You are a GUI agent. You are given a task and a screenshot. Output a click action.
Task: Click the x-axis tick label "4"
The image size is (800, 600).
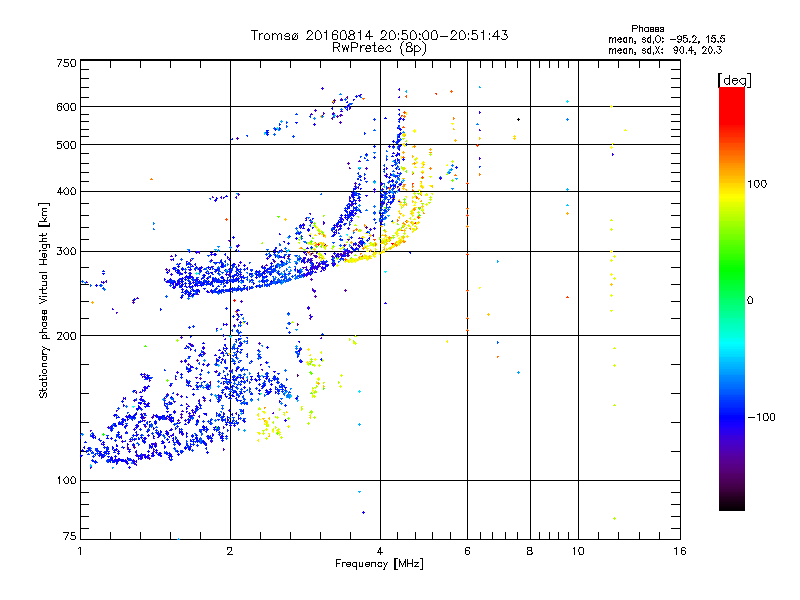(x=380, y=551)
